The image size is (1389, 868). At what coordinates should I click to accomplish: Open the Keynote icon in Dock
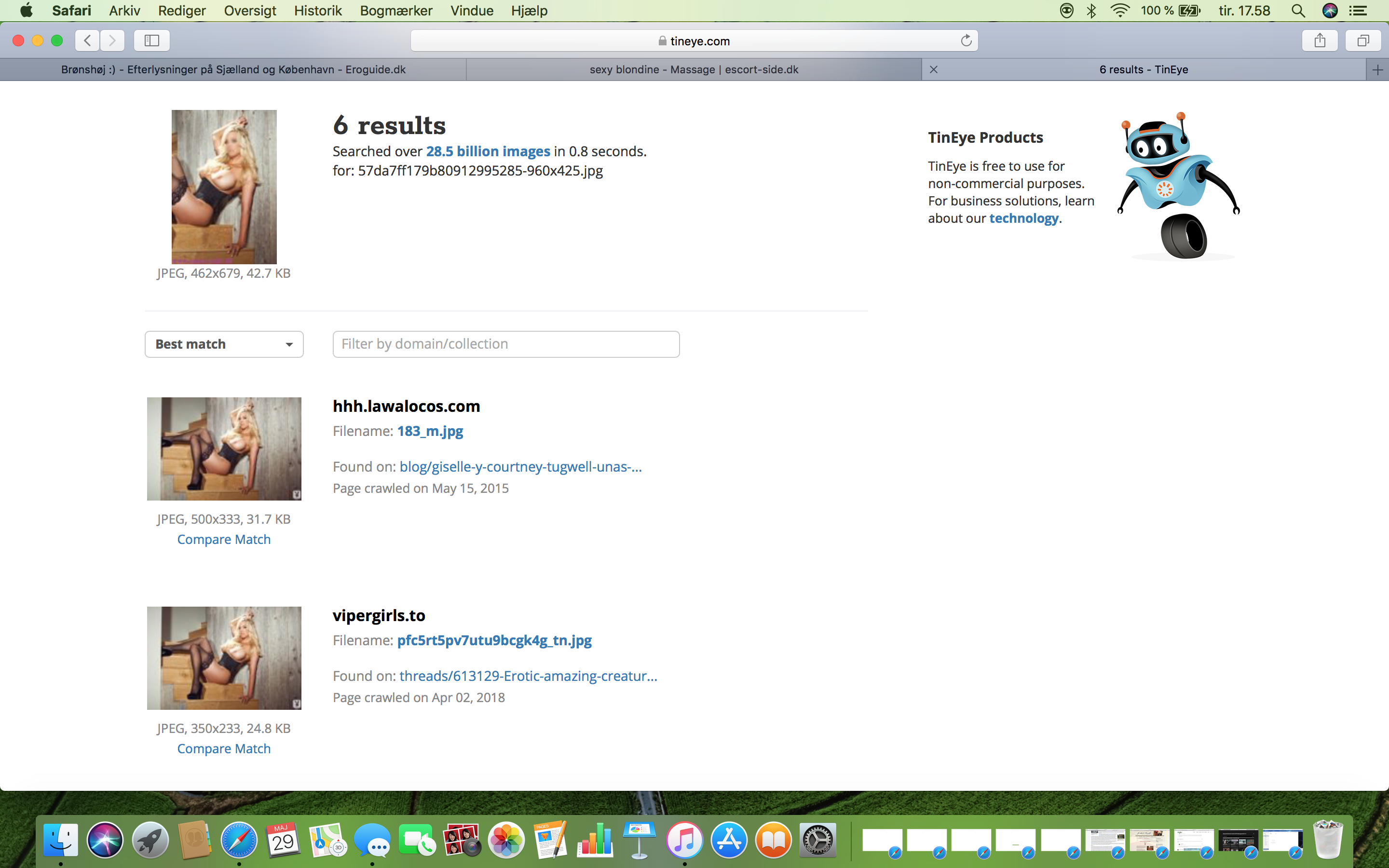point(640,841)
